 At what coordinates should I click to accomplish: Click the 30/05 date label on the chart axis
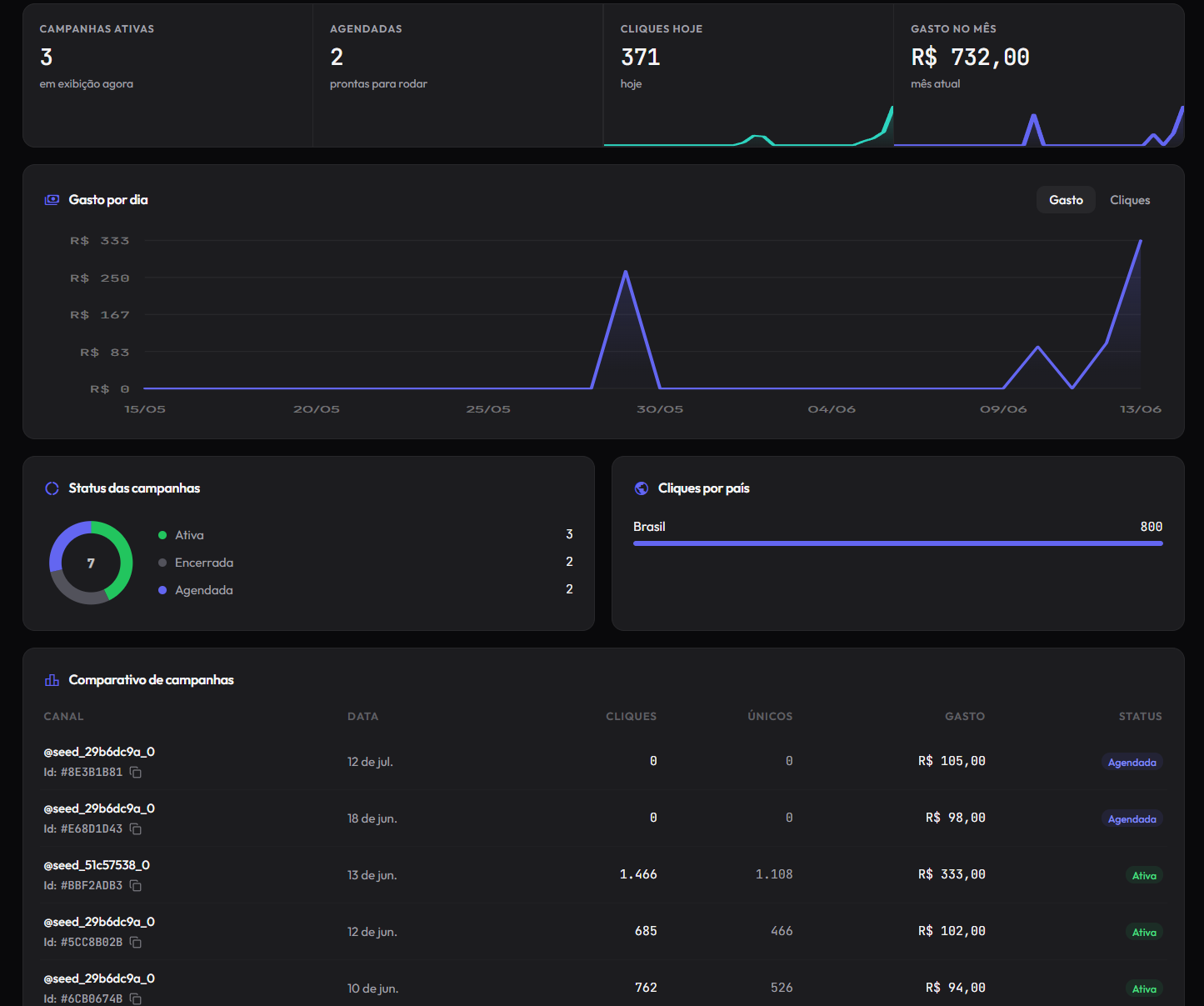coord(660,409)
